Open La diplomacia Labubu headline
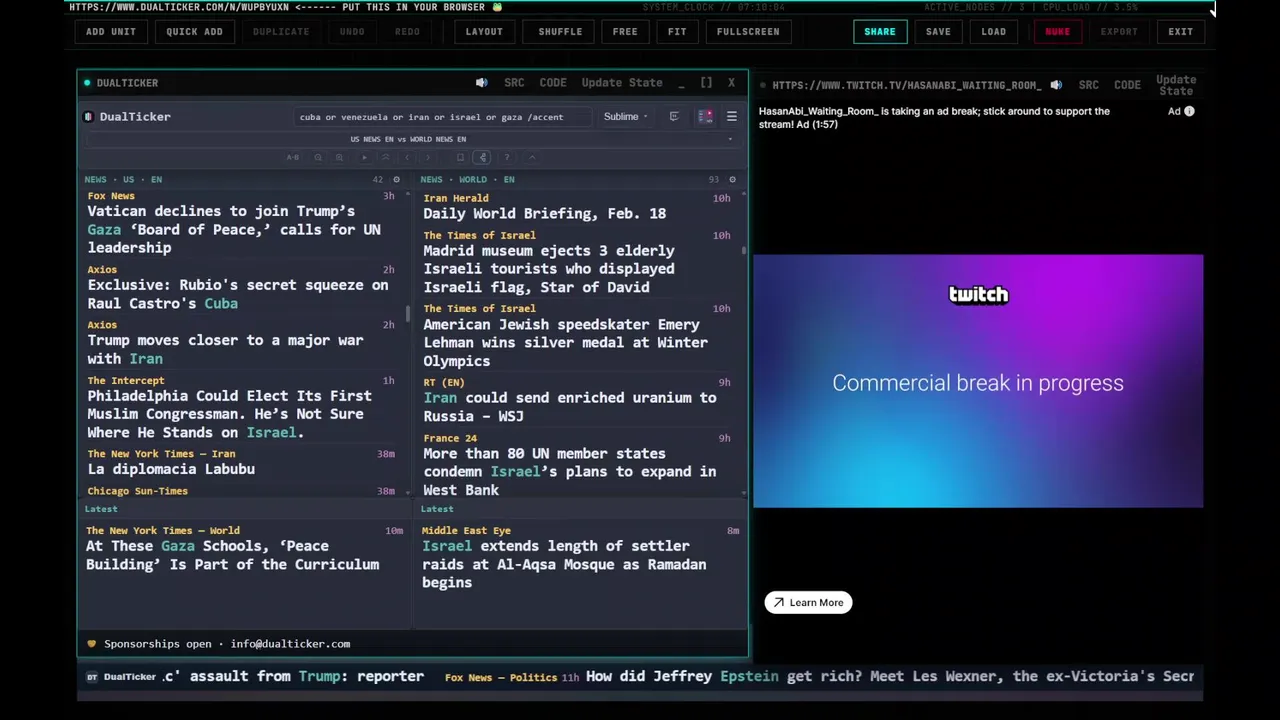 coord(171,469)
